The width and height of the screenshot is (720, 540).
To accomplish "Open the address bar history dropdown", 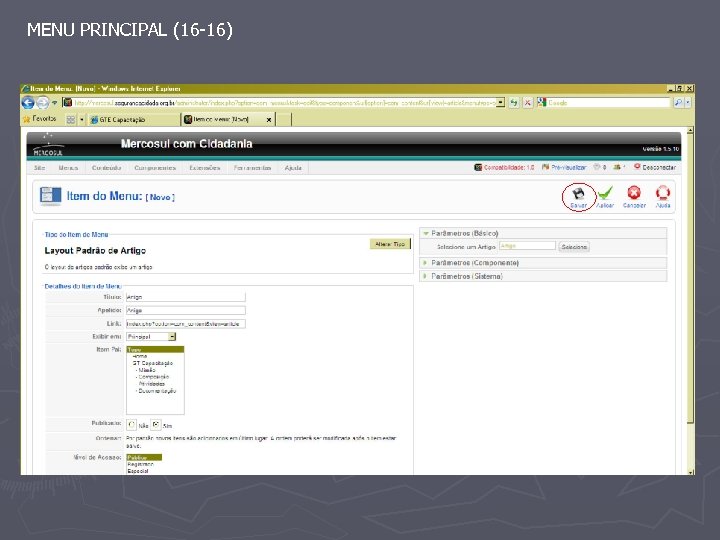I will tap(501, 102).
